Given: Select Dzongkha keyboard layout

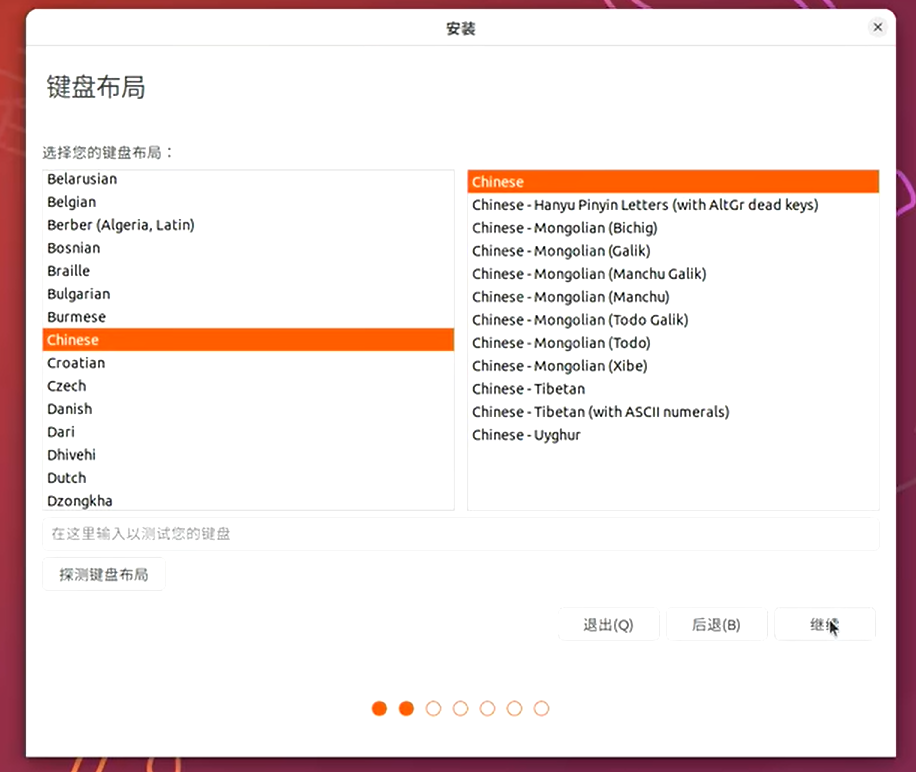Looking at the screenshot, I should pyautogui.click(x=80, y=501).
